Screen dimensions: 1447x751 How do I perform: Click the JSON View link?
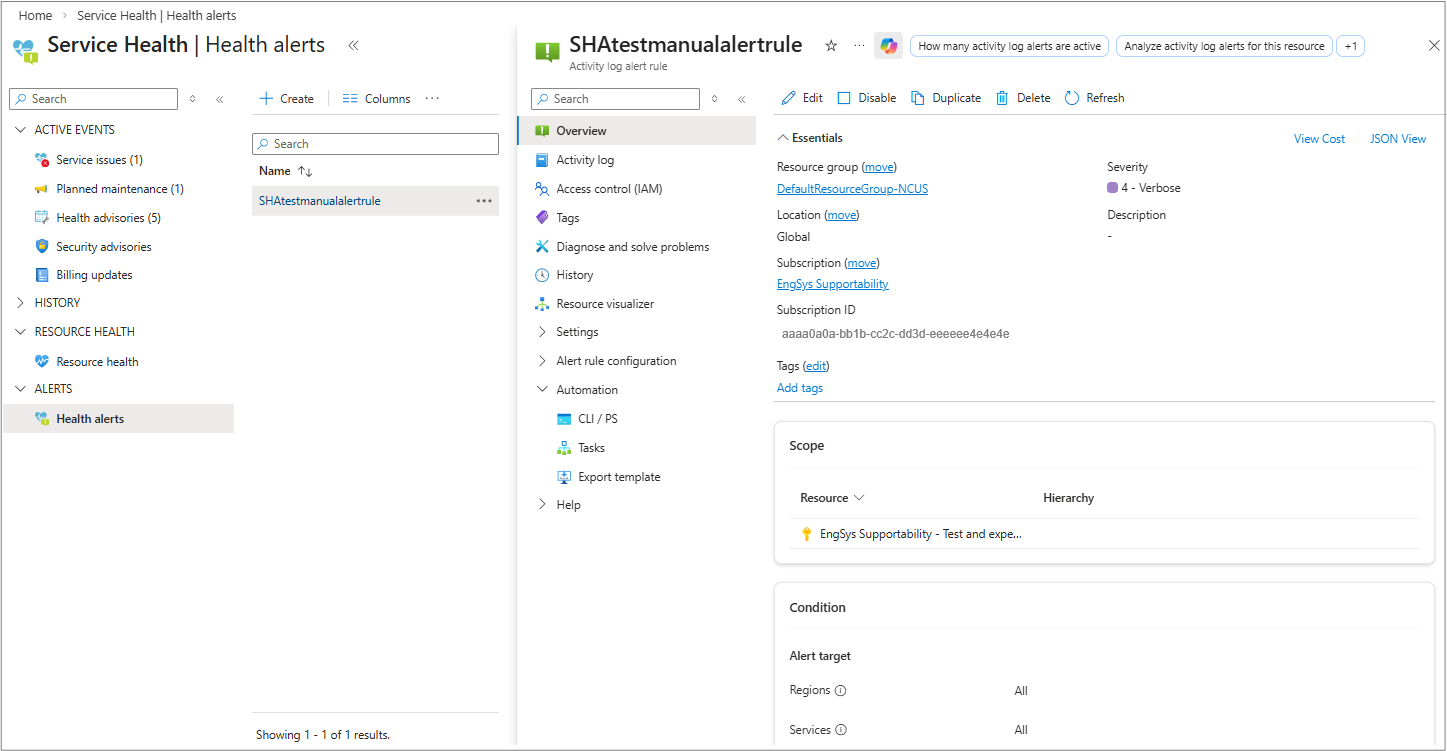click(1397, 139)
